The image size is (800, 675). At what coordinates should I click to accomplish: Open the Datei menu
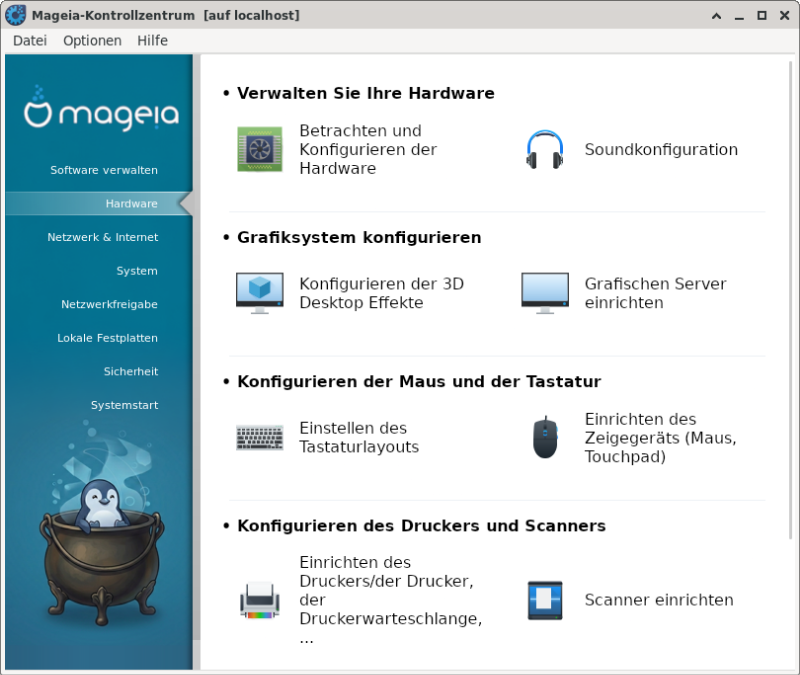click(30, 40)
